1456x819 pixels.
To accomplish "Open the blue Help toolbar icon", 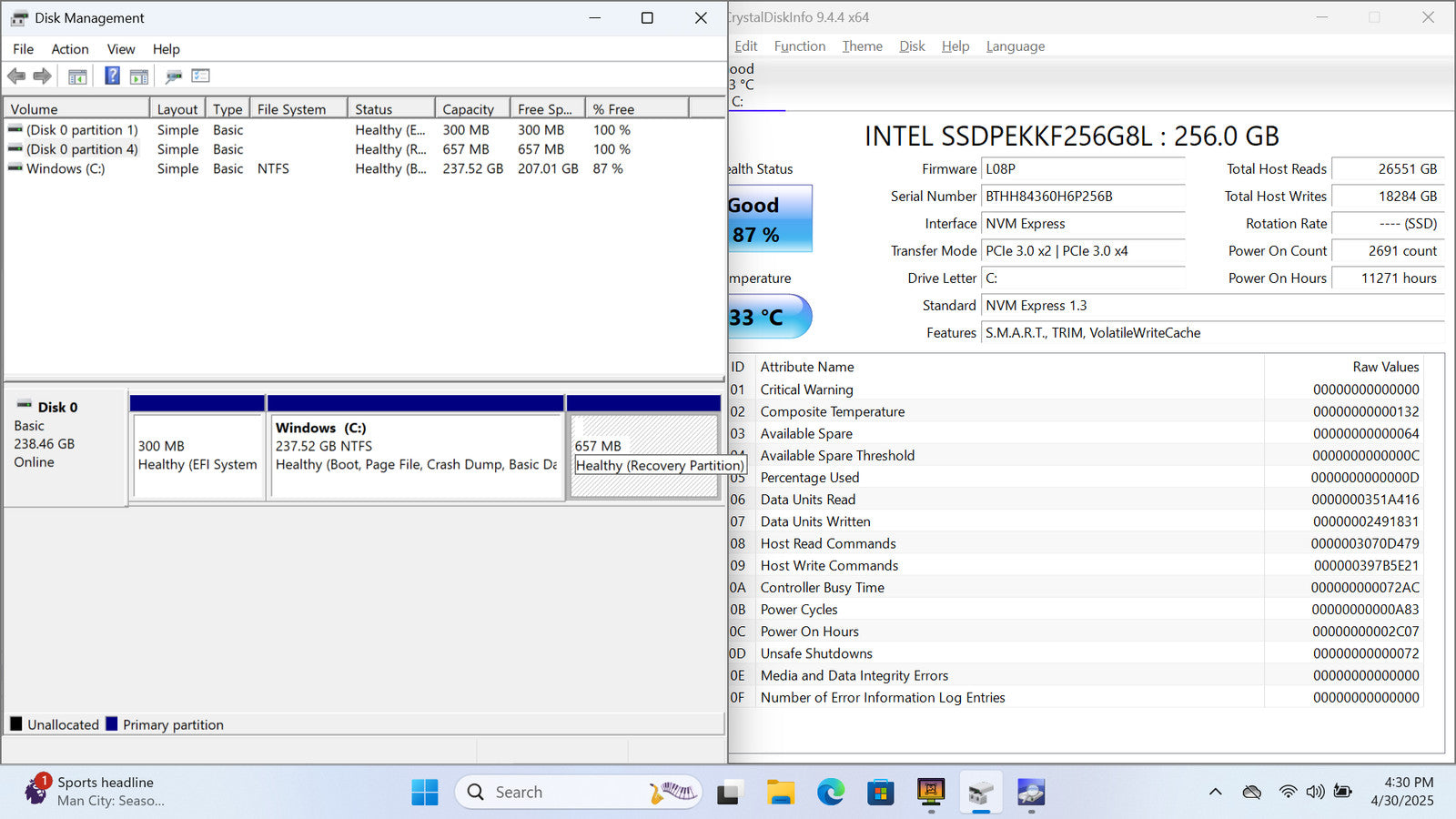I will [x=112, y=76].
